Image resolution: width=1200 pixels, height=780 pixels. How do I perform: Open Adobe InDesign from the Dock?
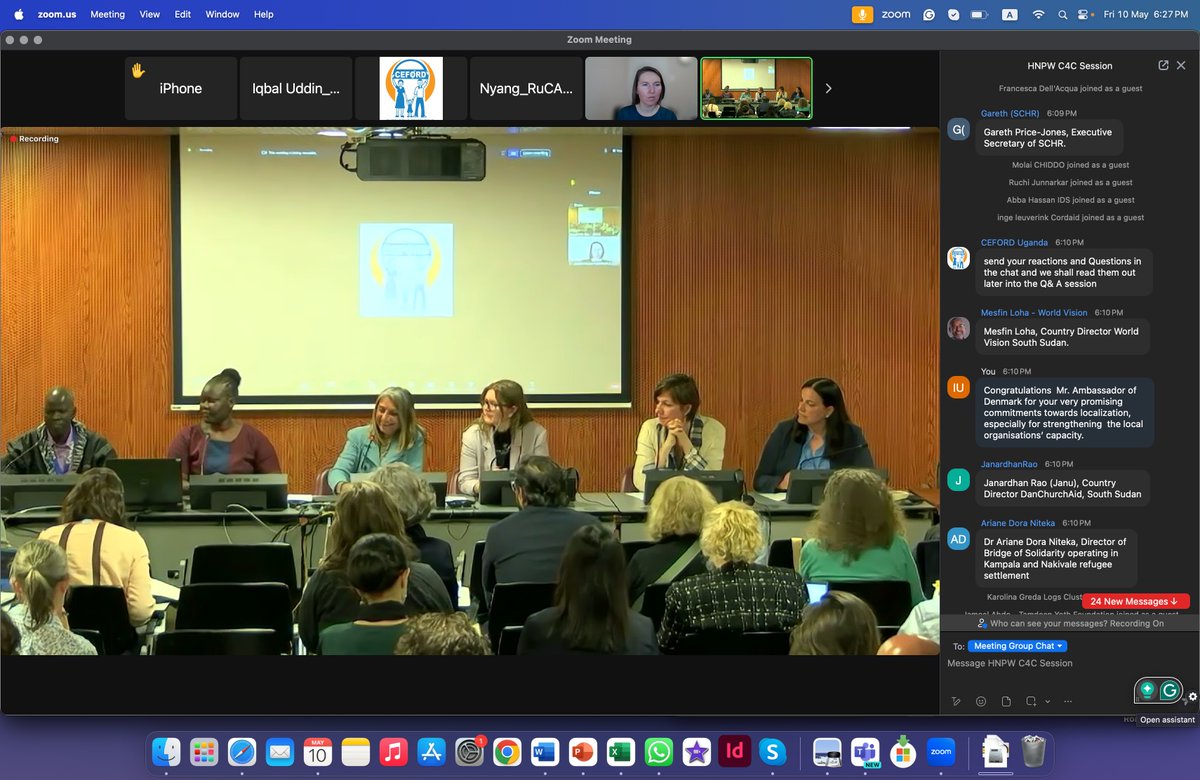pyautogui.click(x=735, y=751)
